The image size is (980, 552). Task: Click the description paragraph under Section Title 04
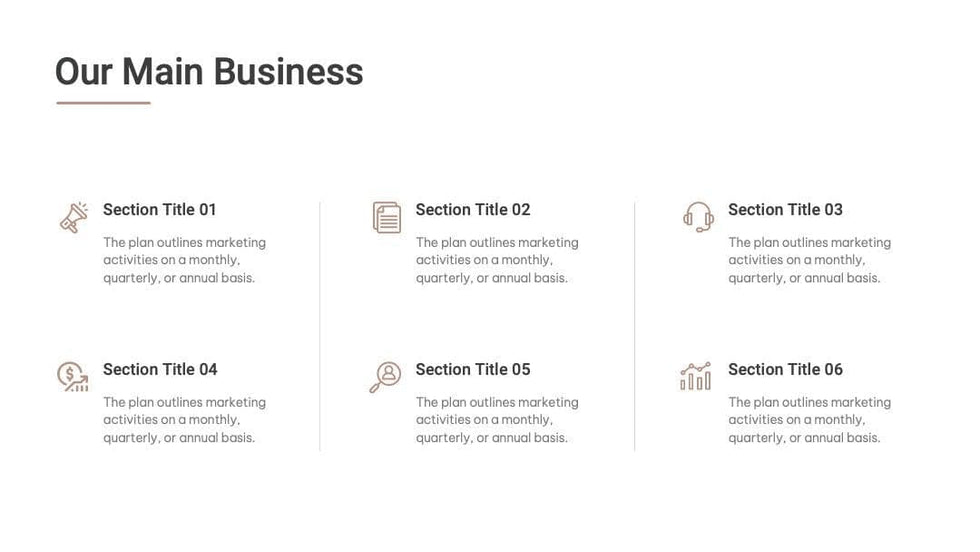click(184, 420)
